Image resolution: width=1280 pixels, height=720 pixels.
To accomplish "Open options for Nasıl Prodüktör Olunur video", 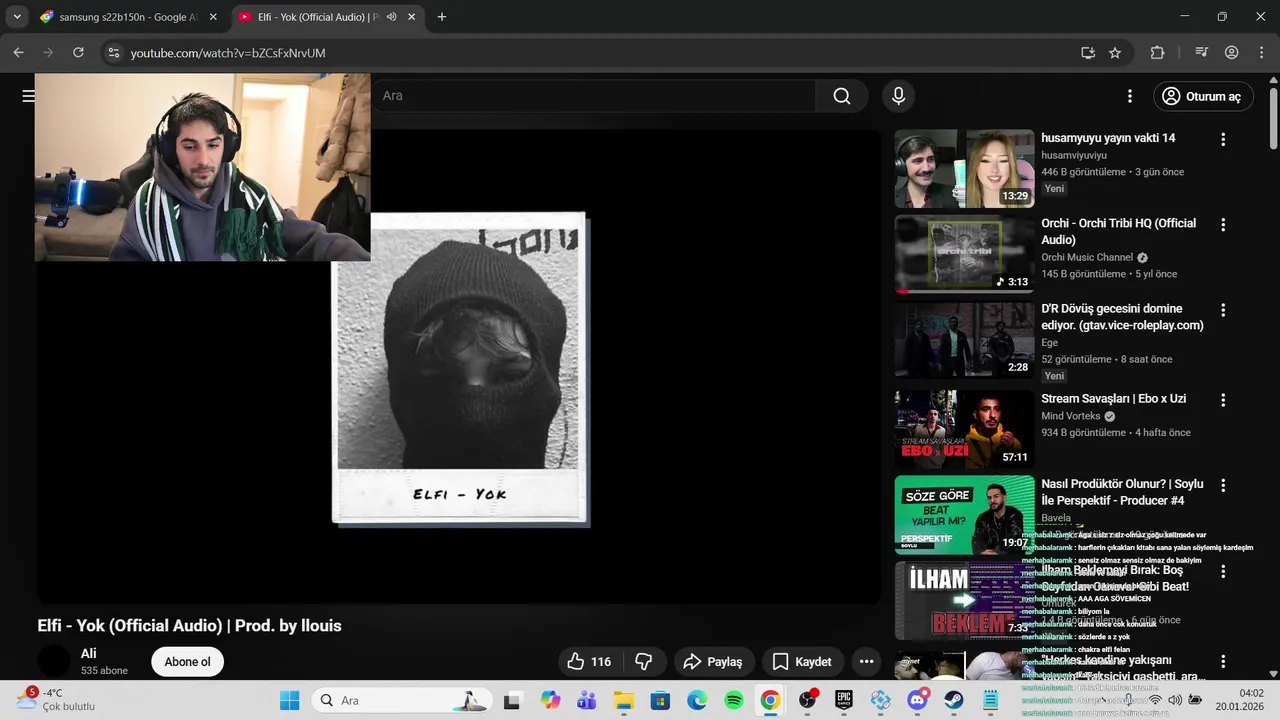I will 1222,486.
